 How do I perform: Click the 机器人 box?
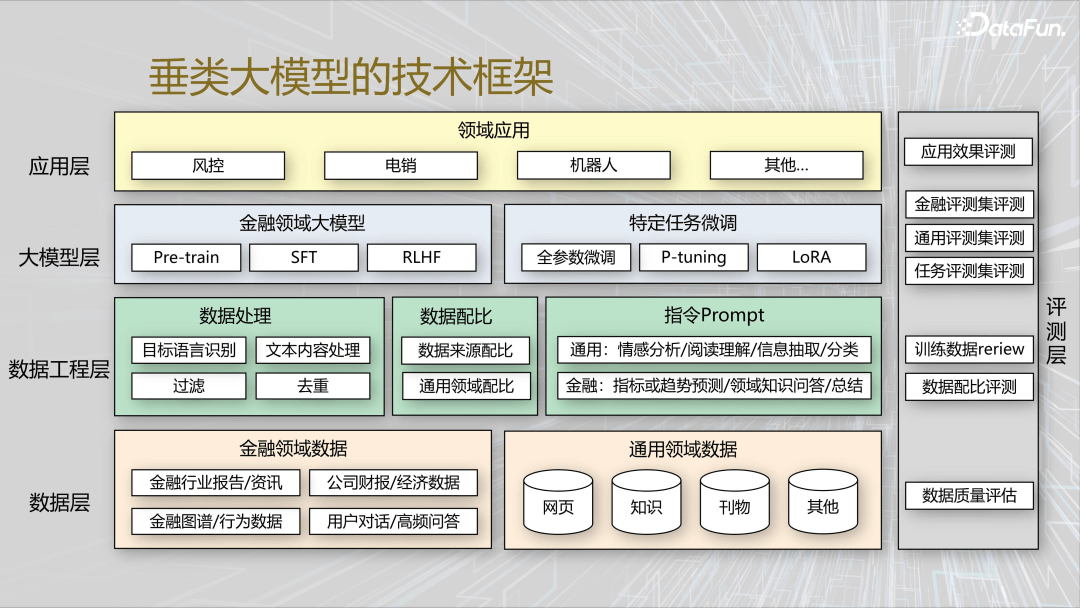point(594,165)
